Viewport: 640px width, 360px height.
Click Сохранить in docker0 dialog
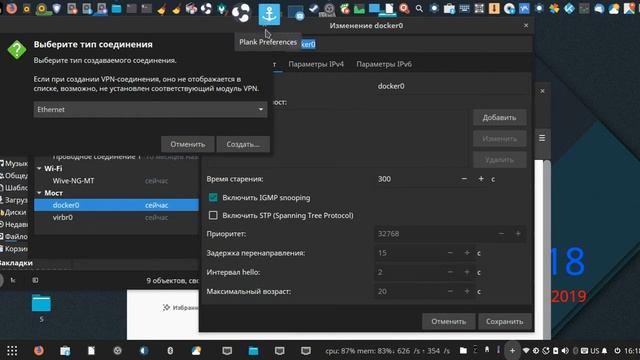[504, 321]
